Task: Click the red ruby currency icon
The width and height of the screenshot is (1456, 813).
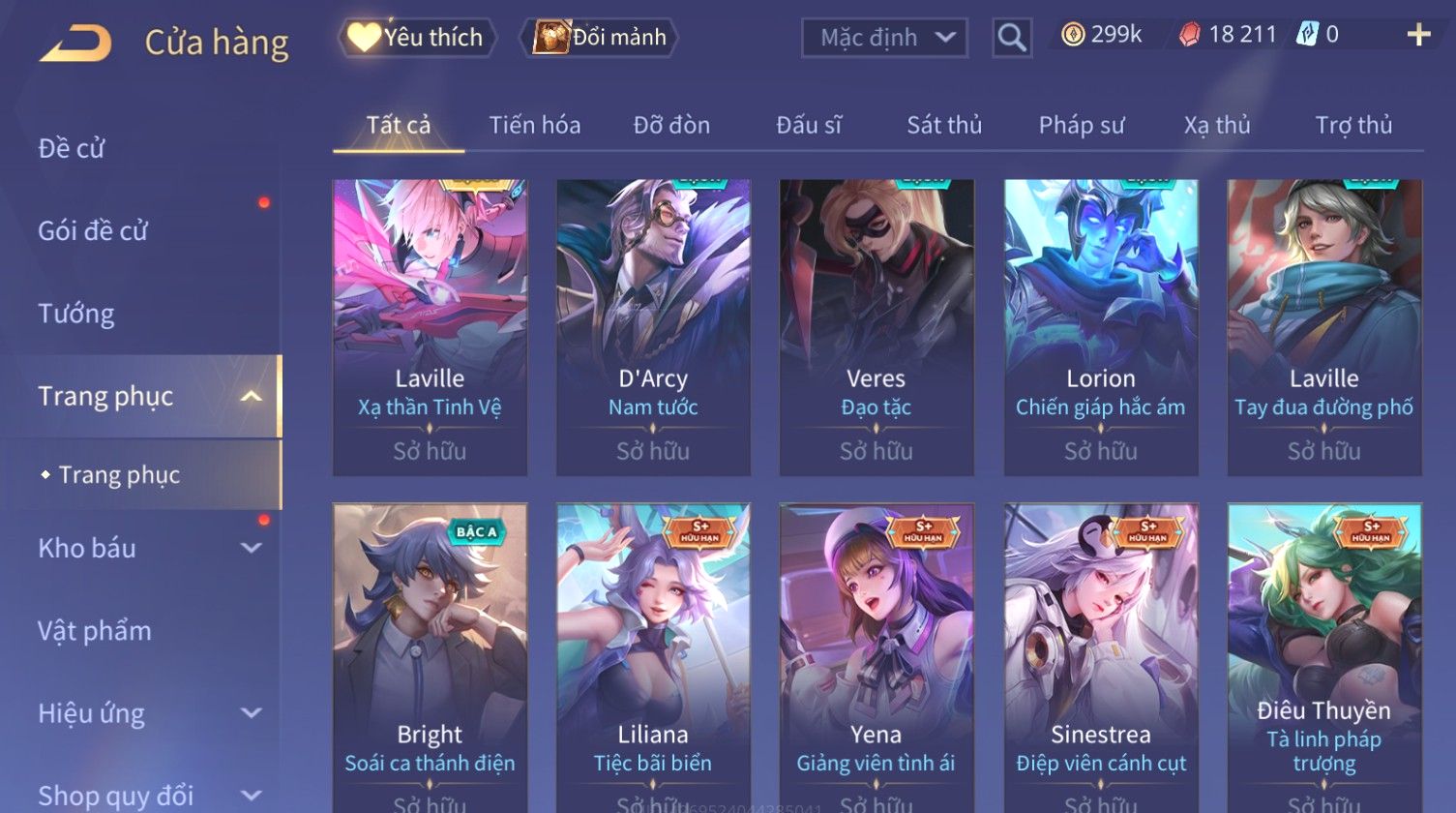Action: click(1189, 36)
